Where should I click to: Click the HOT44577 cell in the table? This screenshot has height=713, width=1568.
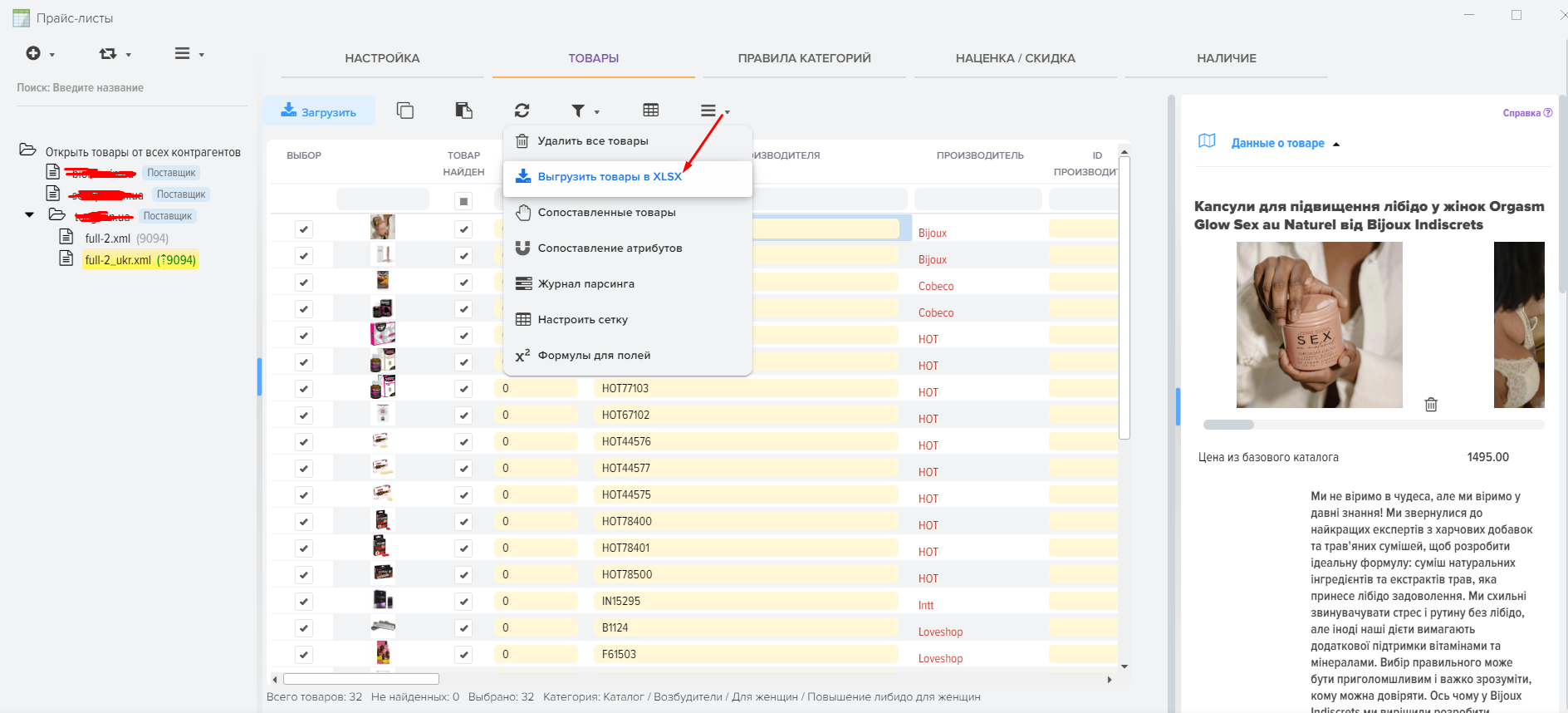[x=745, y=468]
